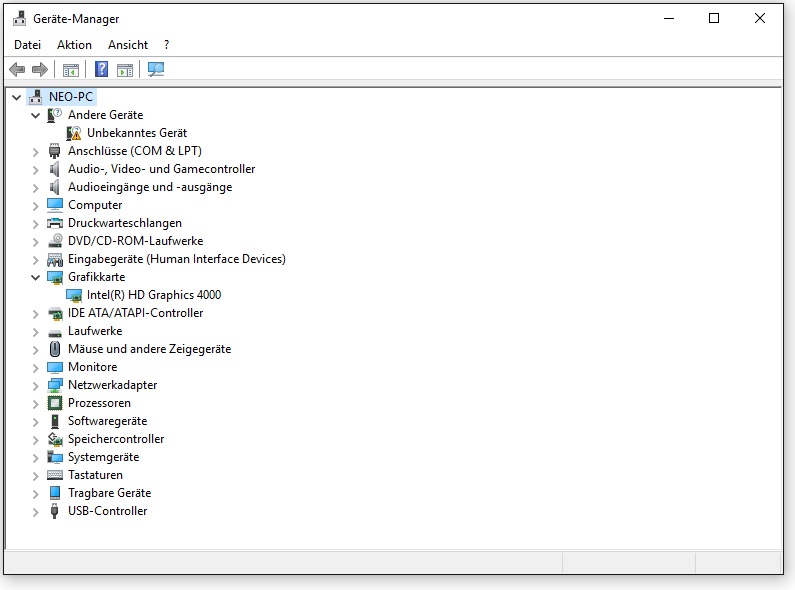Collapse the Grafikkarte category

pos(35,277)
